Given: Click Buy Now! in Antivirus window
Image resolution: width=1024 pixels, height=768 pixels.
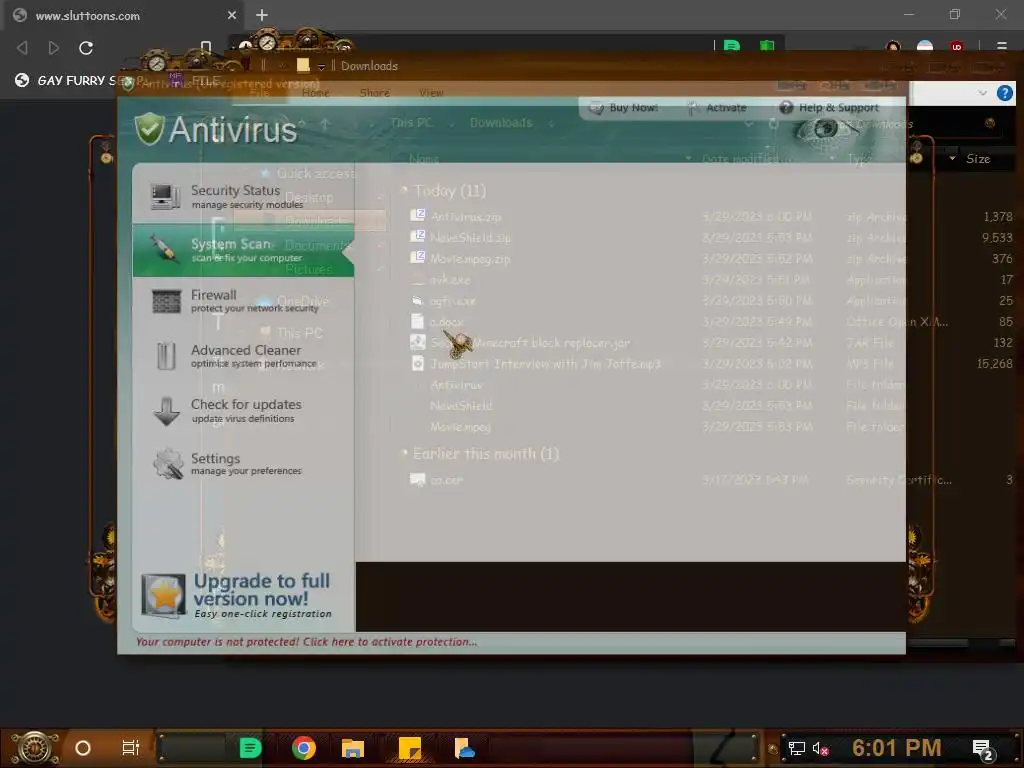Looking at the screenshot, I should point(625,108).
